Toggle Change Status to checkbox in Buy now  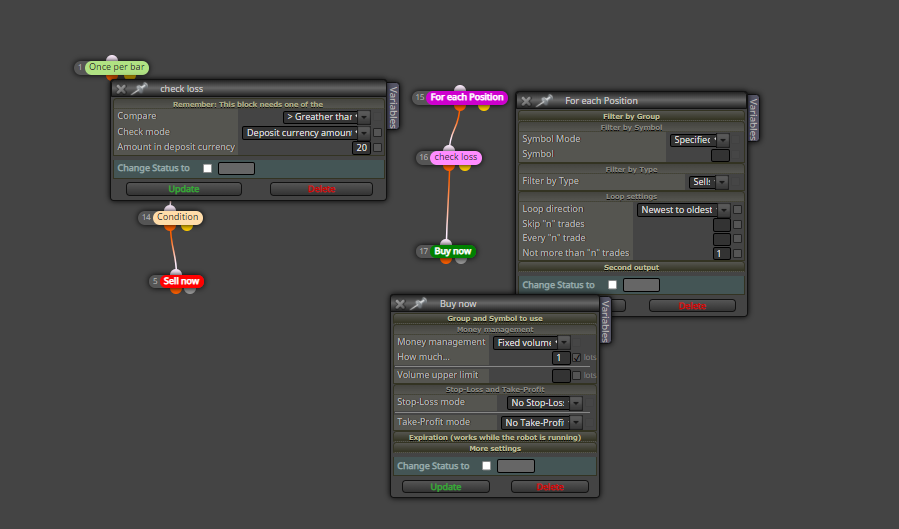pyautogui.click(x=486, y=466)
